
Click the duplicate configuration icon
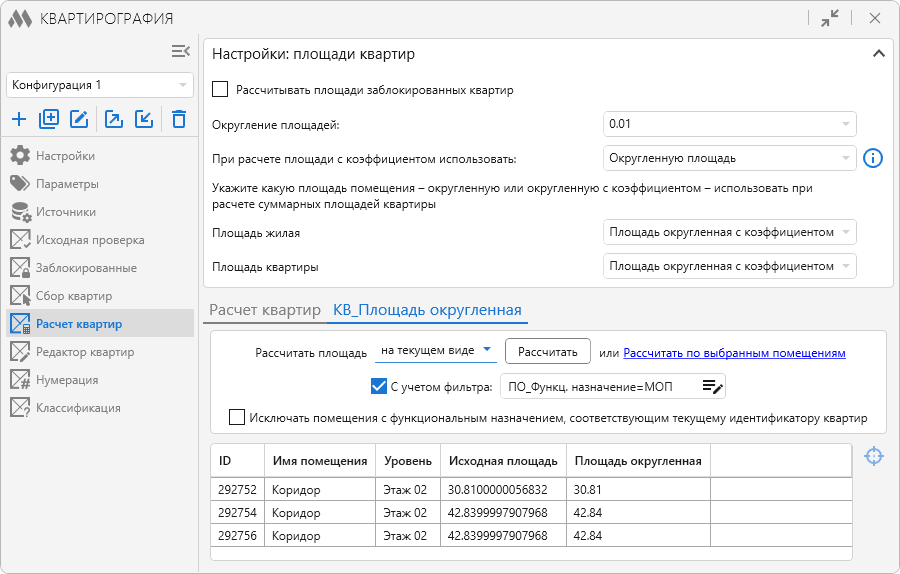[49, 119]
